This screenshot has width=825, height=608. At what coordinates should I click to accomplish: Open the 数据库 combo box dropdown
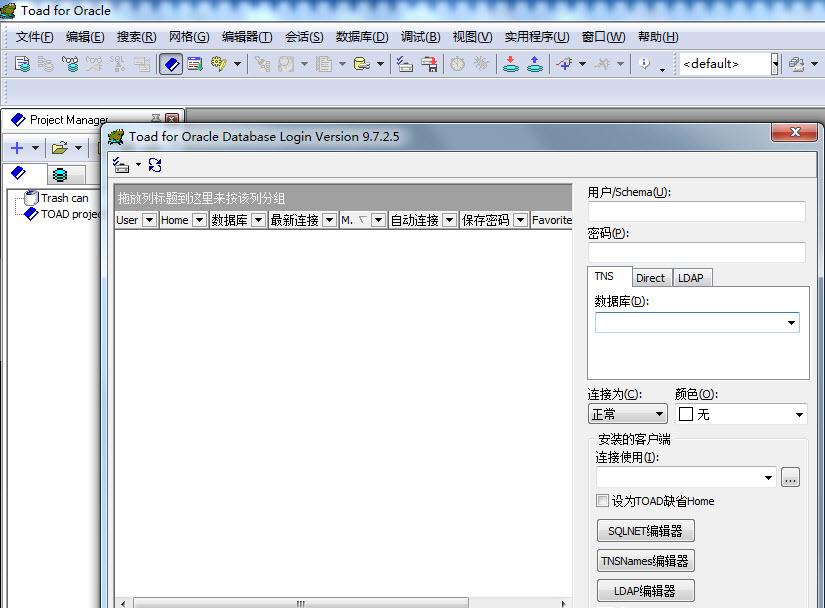791,323
